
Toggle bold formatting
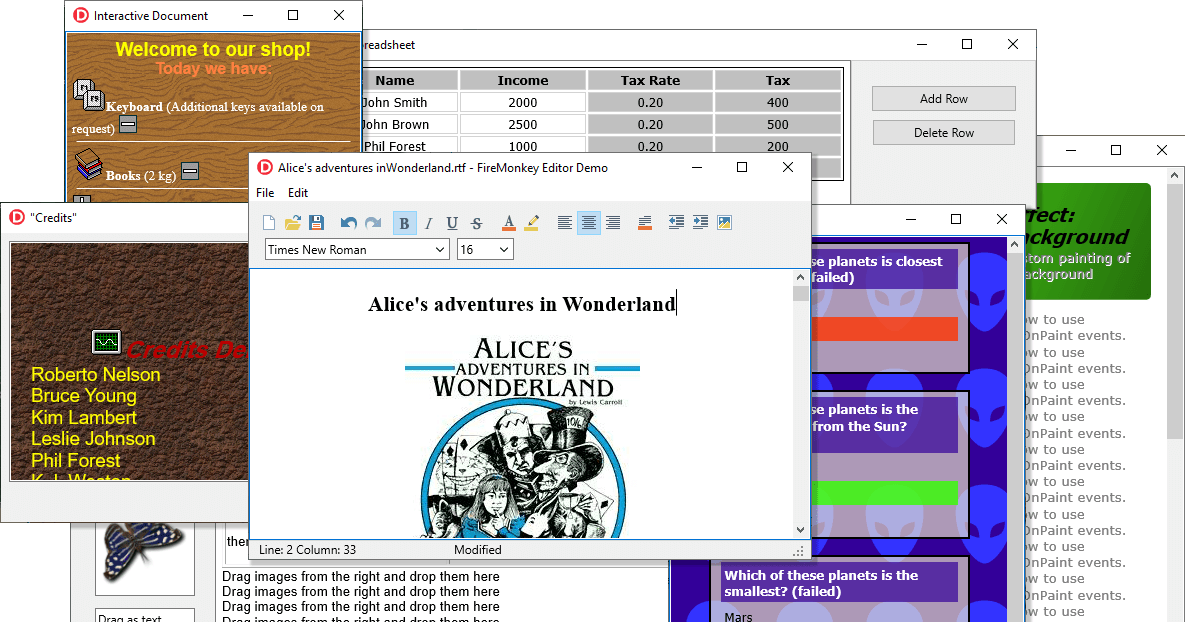coord(404,222)
